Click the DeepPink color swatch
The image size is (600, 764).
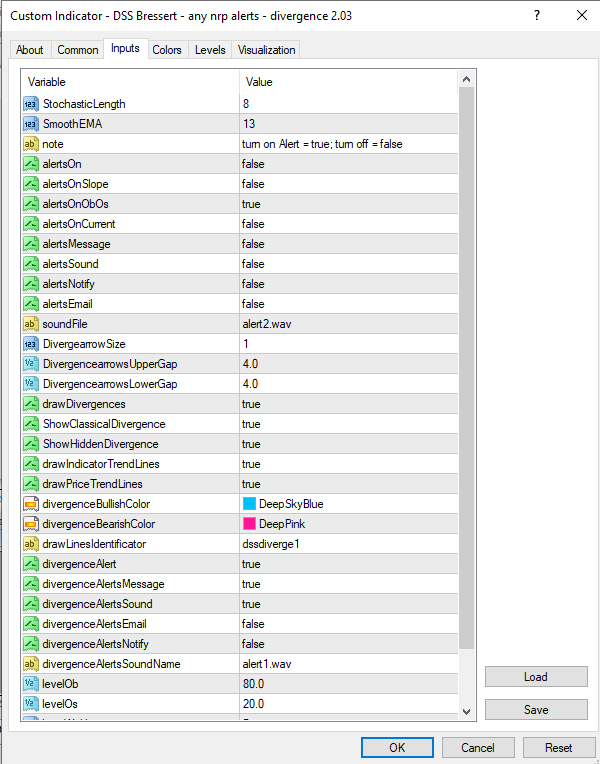[x=250, y=524]
